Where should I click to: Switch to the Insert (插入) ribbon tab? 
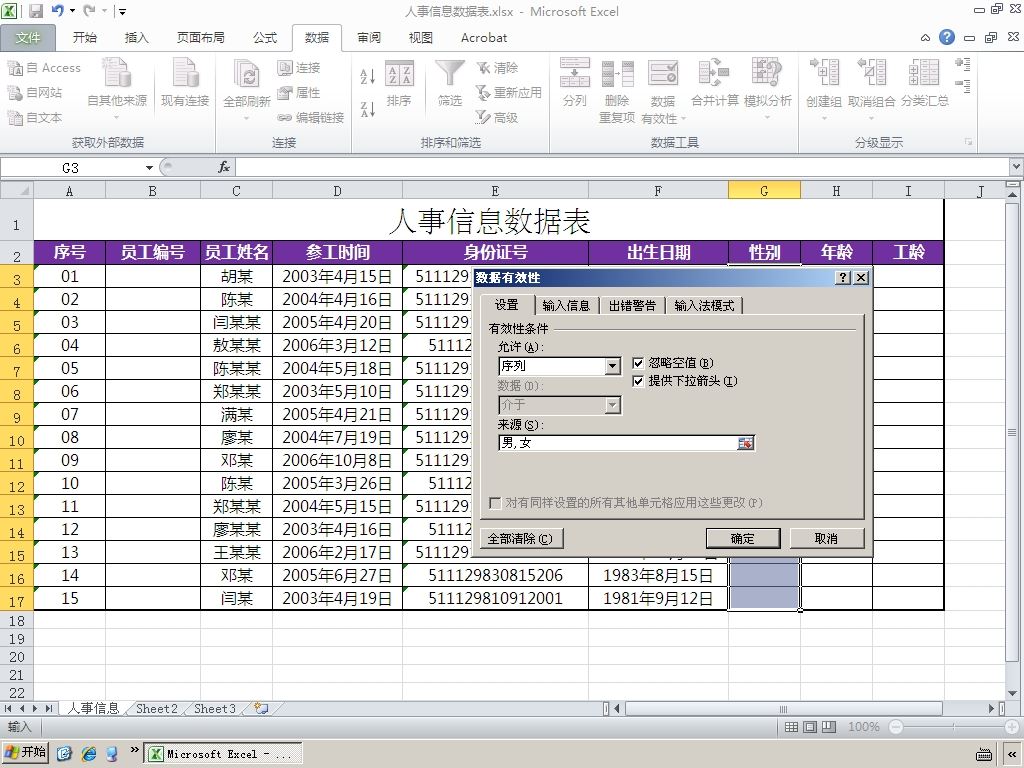point(136,38)
